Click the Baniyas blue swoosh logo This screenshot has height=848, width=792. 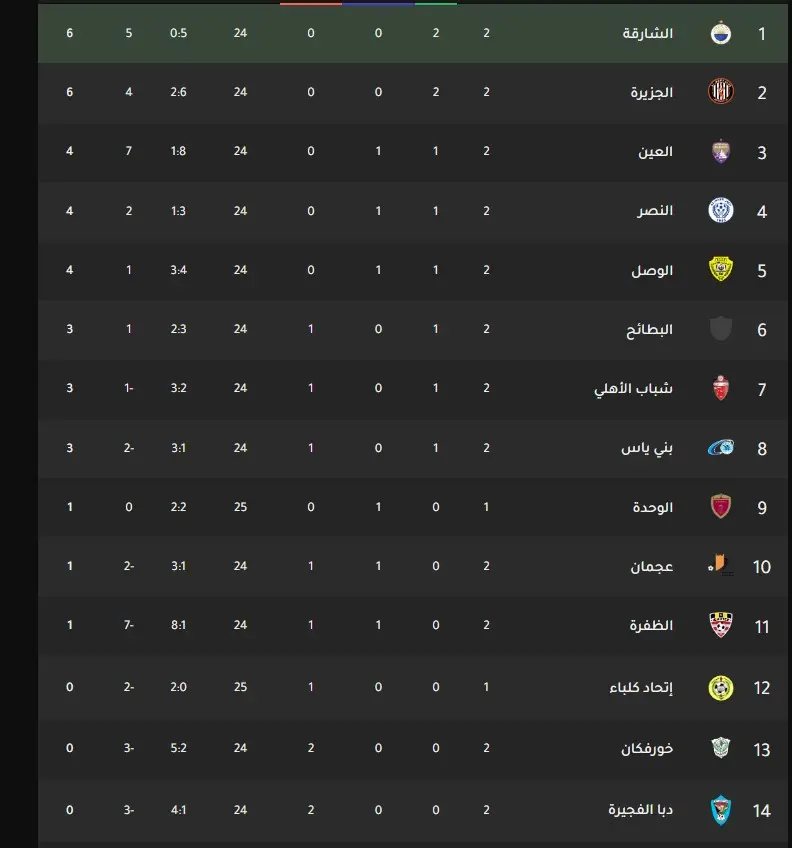point(721,447)
